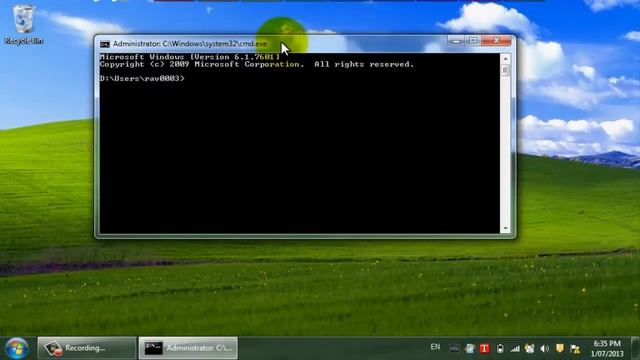Select the Administrator cmd taskbar button

188,348
